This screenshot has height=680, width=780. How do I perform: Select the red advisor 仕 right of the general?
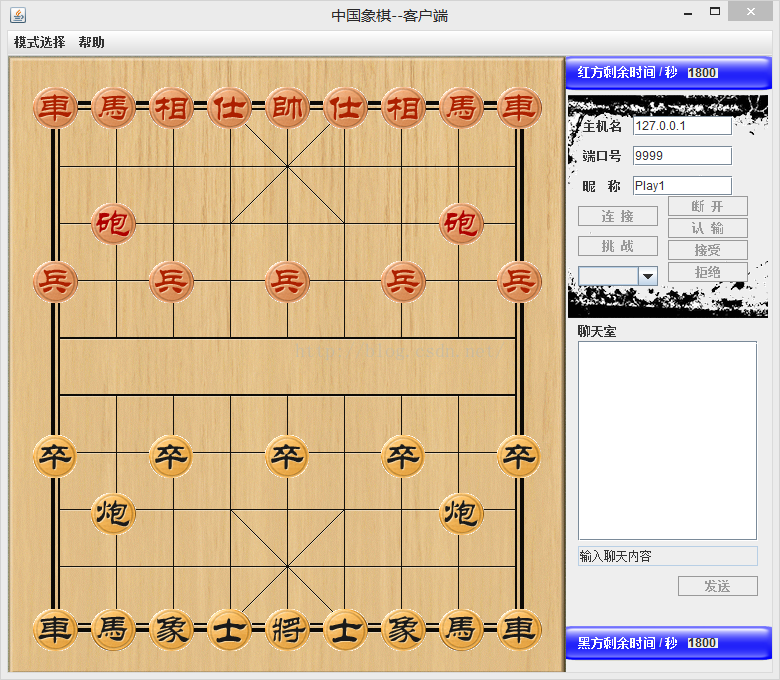click(345, 108)
